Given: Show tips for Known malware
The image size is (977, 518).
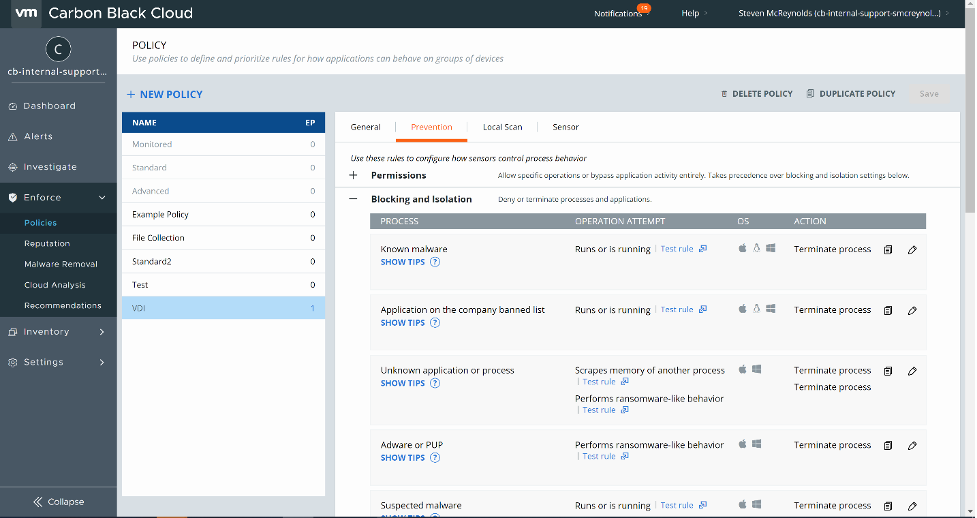Looking at the screenshot, I should (x=403, y=262).
